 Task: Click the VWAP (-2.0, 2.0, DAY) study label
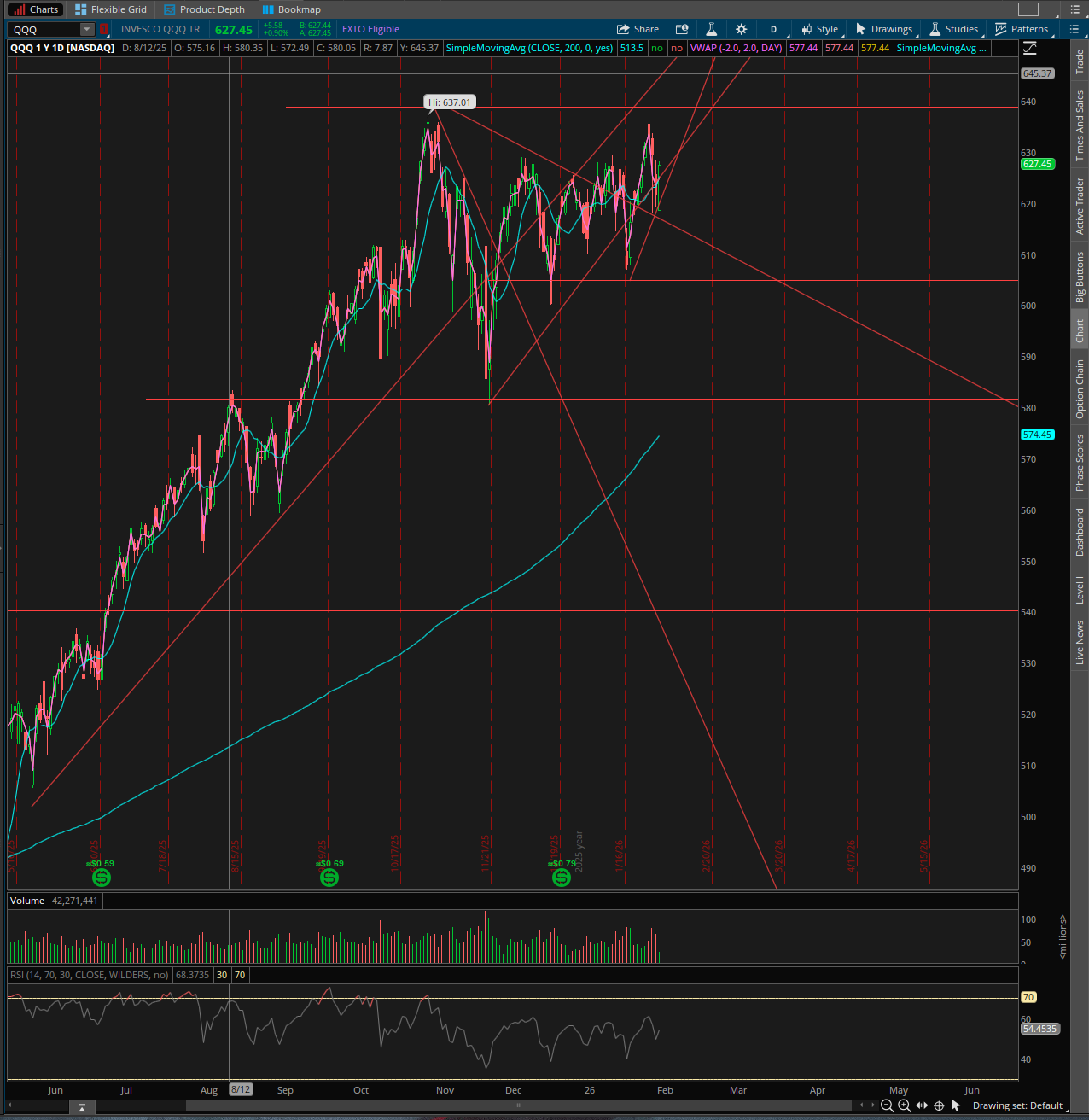[736, 48]
